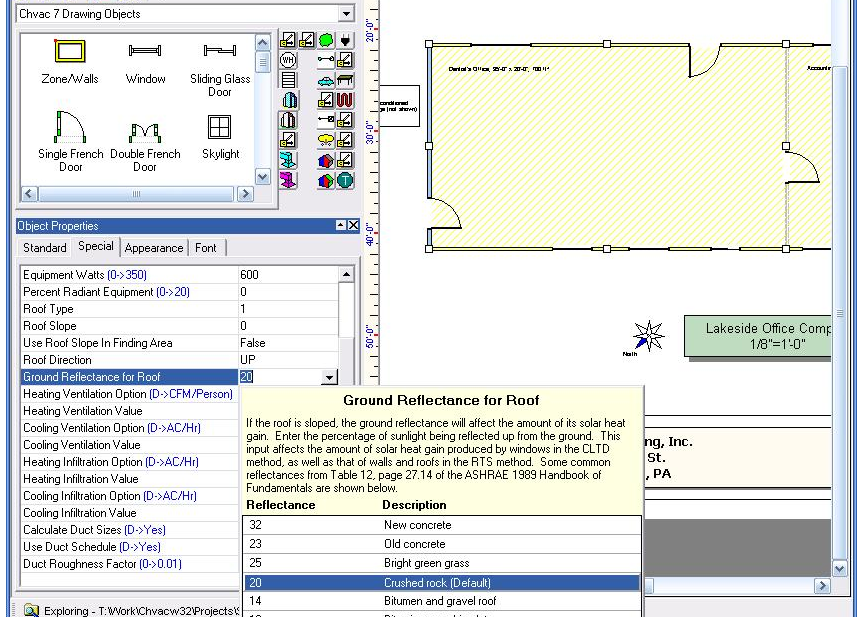
Task: Click the drawing objects palette scroll-up arrow
Action: coord(263,42)
